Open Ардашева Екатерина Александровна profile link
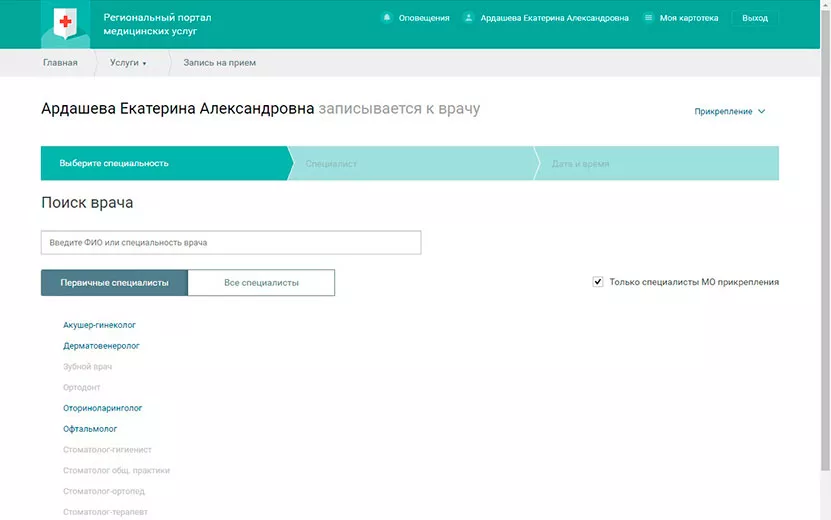Image resolution: width=831 pixels, height=520 pixels. [554, 18]
